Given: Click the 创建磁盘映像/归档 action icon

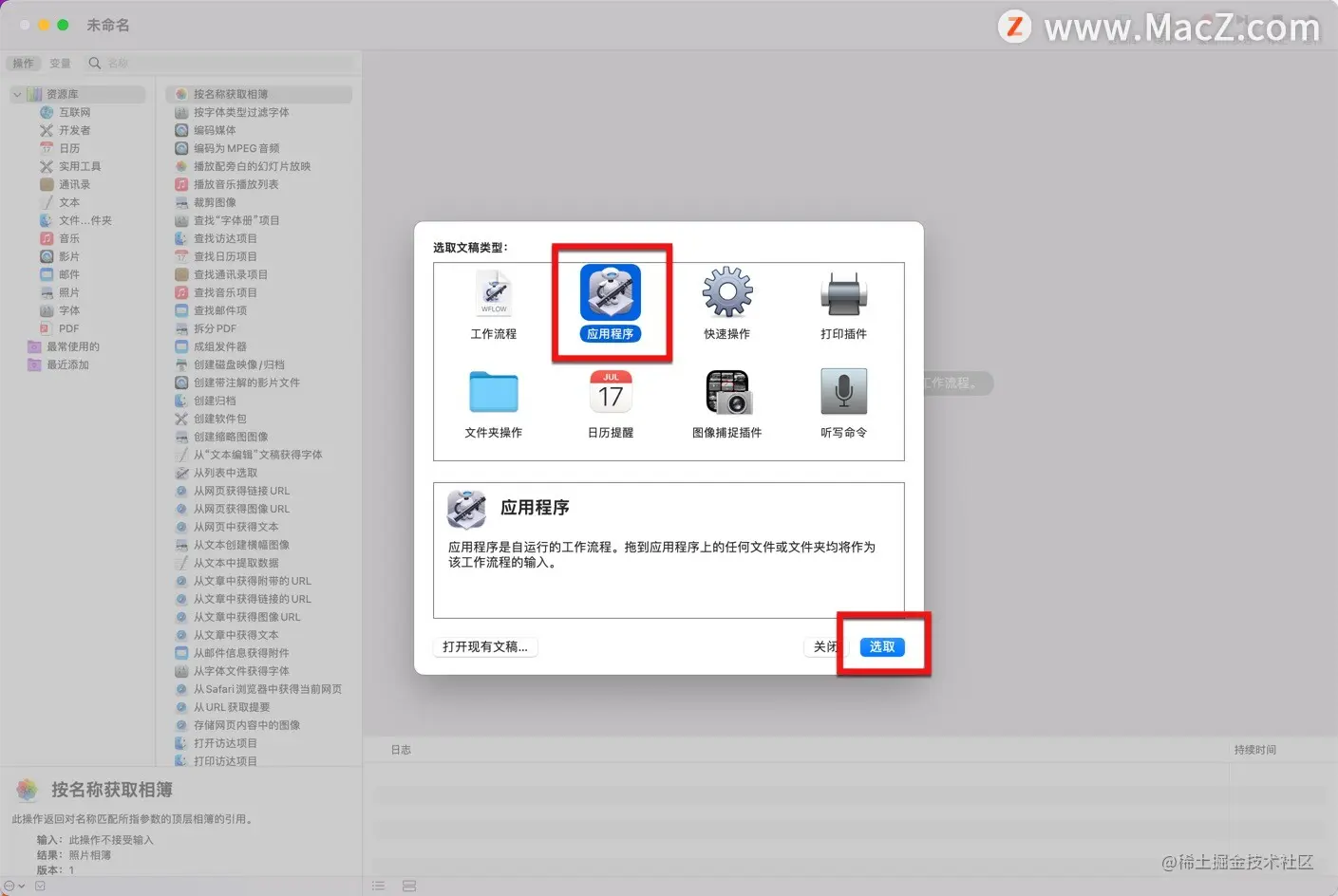Looking at the screenshot, I should [x=181, y=364].
